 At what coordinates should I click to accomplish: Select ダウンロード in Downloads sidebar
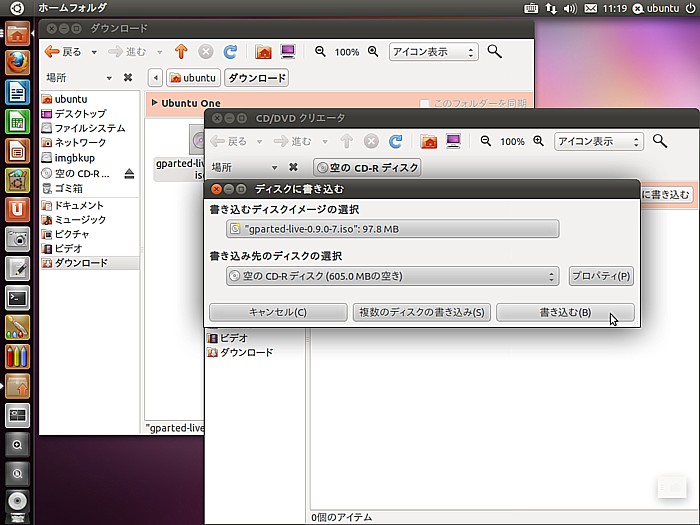coord(89,263)
